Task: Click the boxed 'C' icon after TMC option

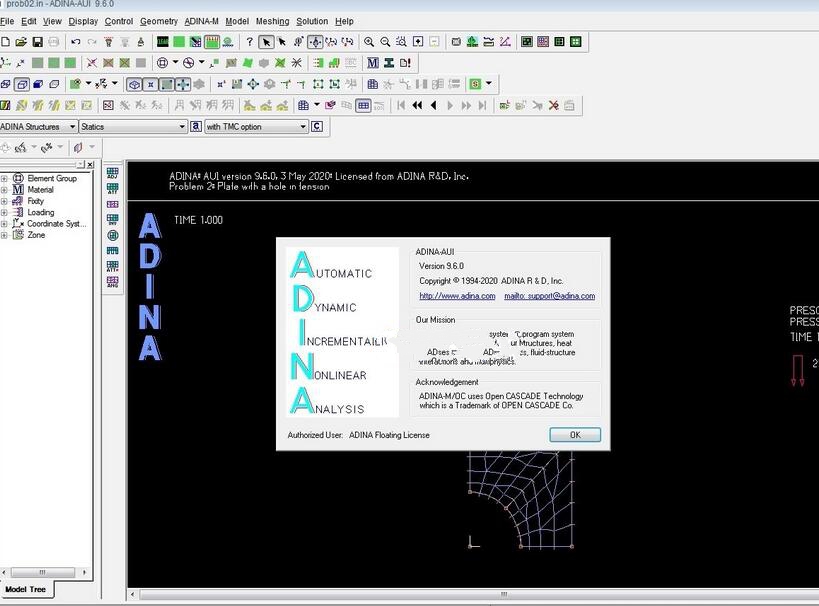Action: point(317,126)
